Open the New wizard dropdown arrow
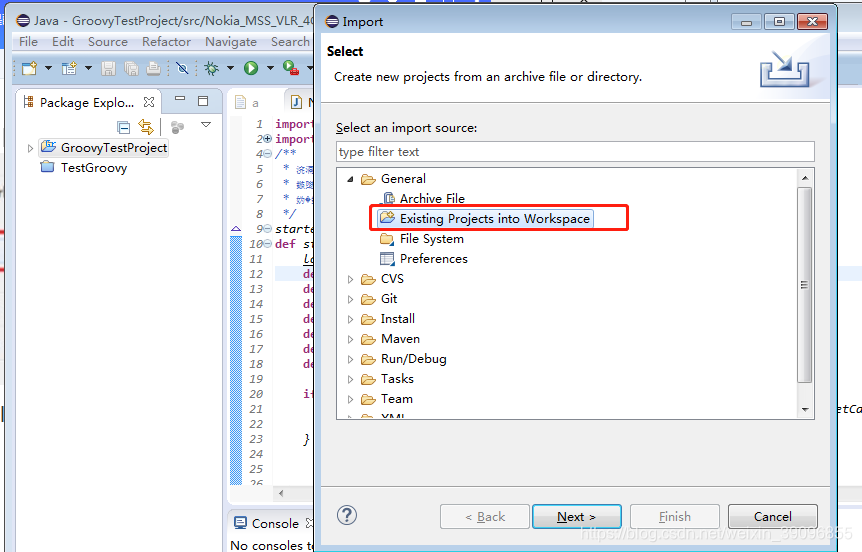 click(x=48, y=68)
